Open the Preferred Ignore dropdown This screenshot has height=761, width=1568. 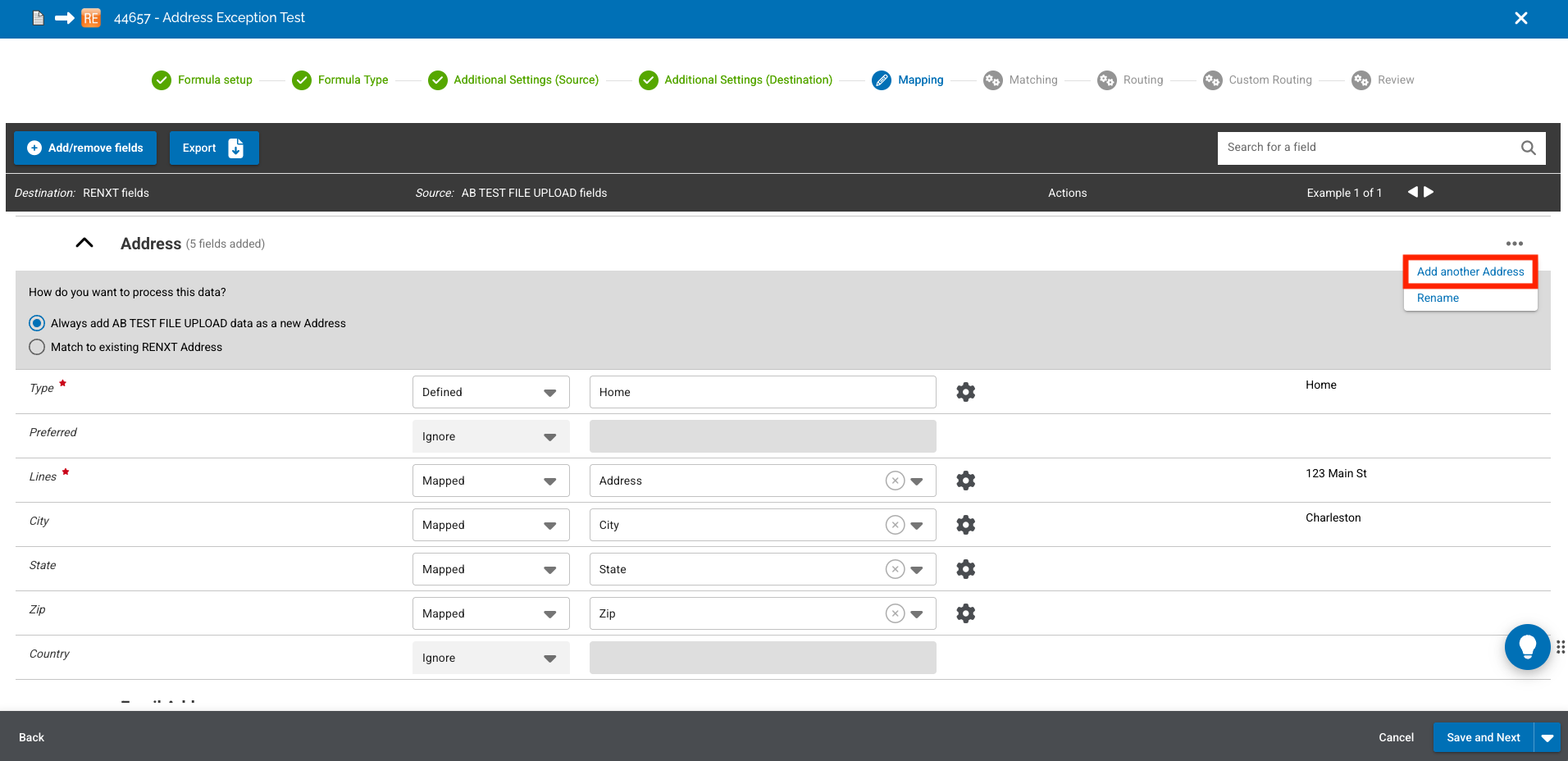pos(490,436)
